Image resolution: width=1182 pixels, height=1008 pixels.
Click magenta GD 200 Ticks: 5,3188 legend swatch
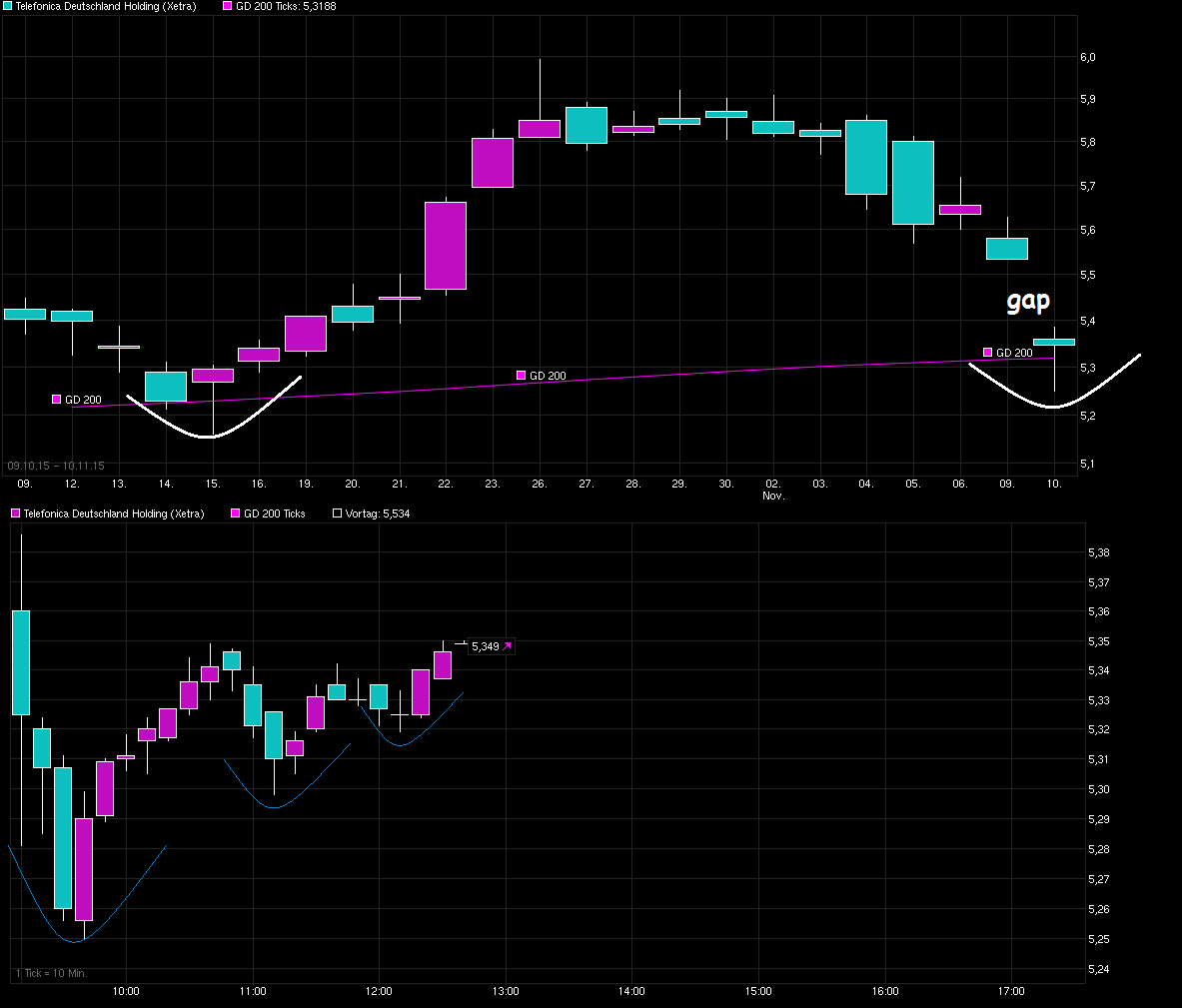pyautogui.click(x=227, y=6)
